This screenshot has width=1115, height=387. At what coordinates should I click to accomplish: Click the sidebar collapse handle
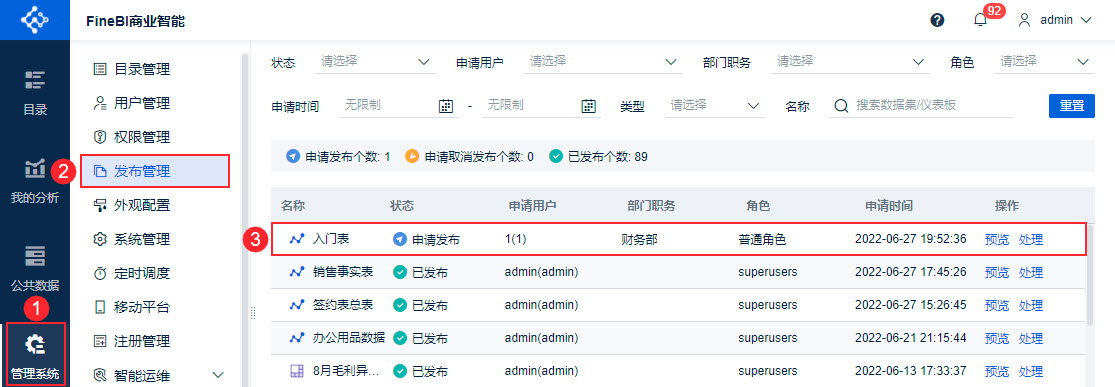(x=252, y=313)
